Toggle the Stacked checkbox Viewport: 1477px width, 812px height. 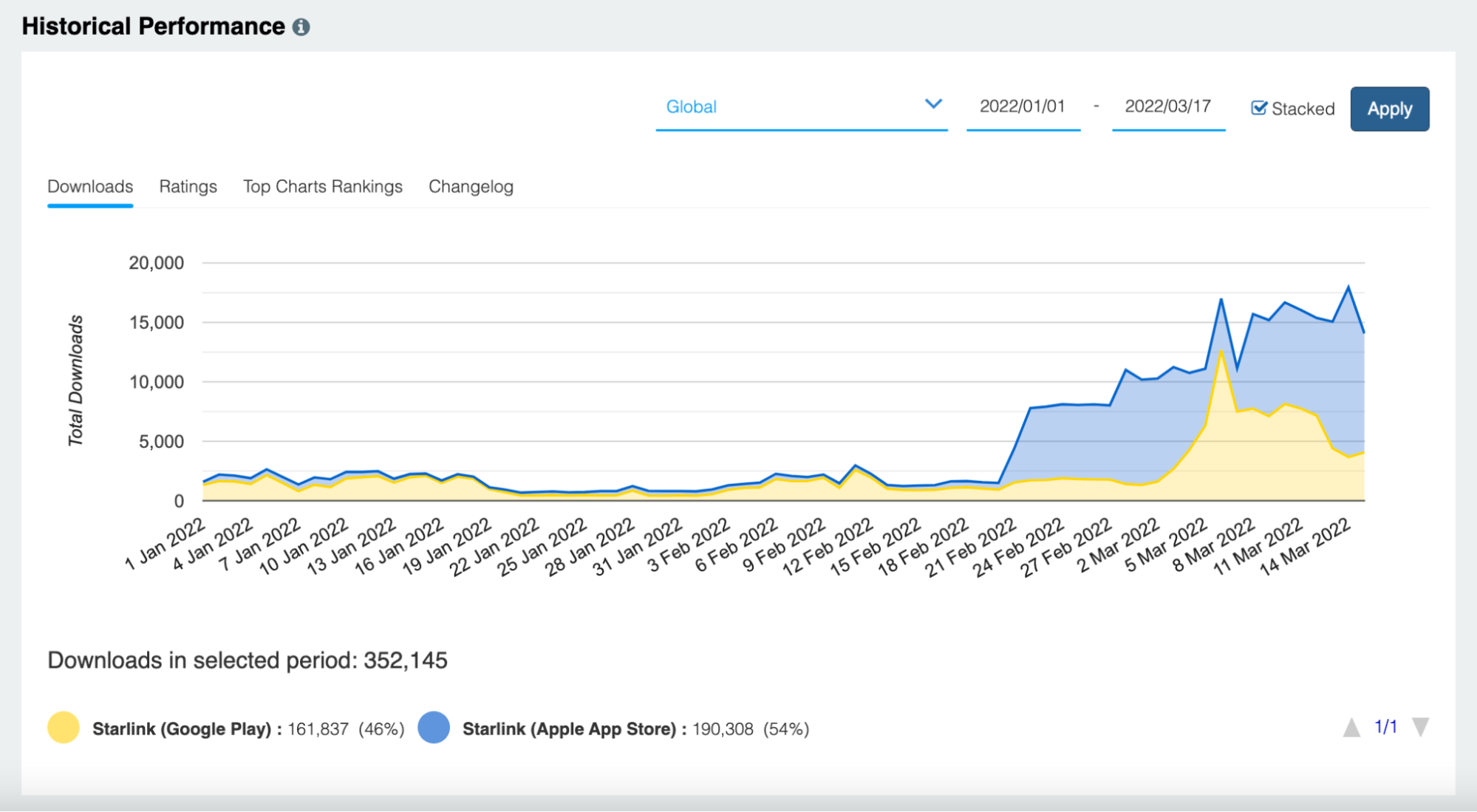point(1259,109)
